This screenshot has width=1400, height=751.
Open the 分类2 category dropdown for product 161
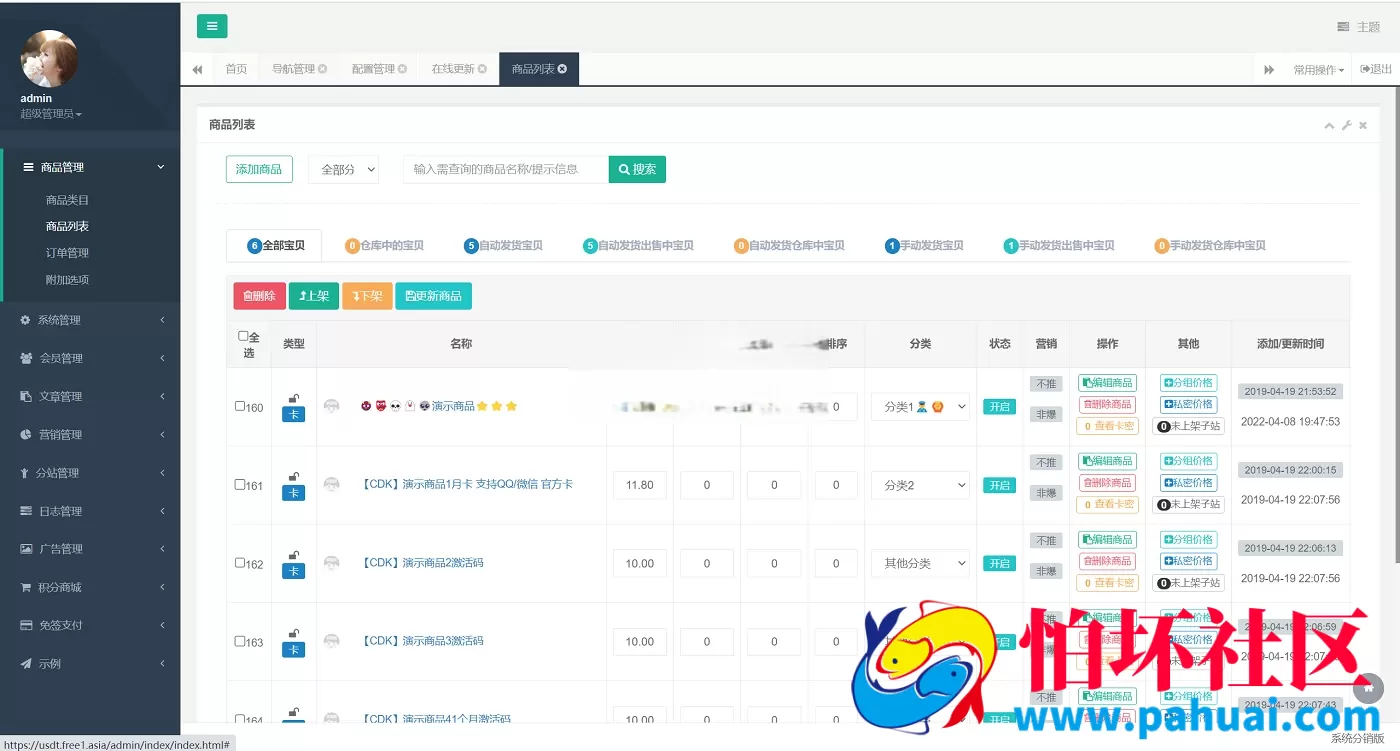[x=918, y=485]
